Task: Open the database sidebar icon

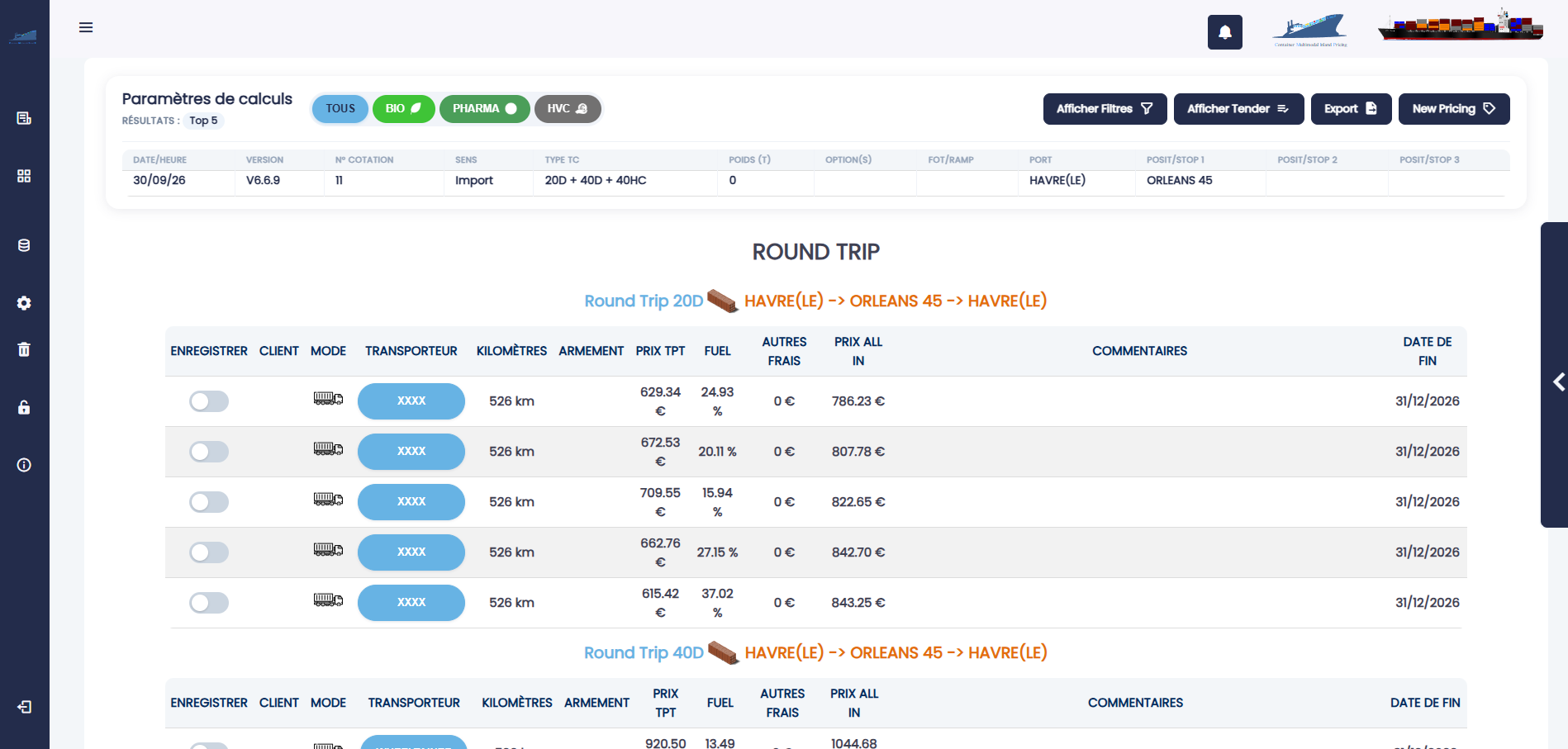Action: (x=24, y=245)
